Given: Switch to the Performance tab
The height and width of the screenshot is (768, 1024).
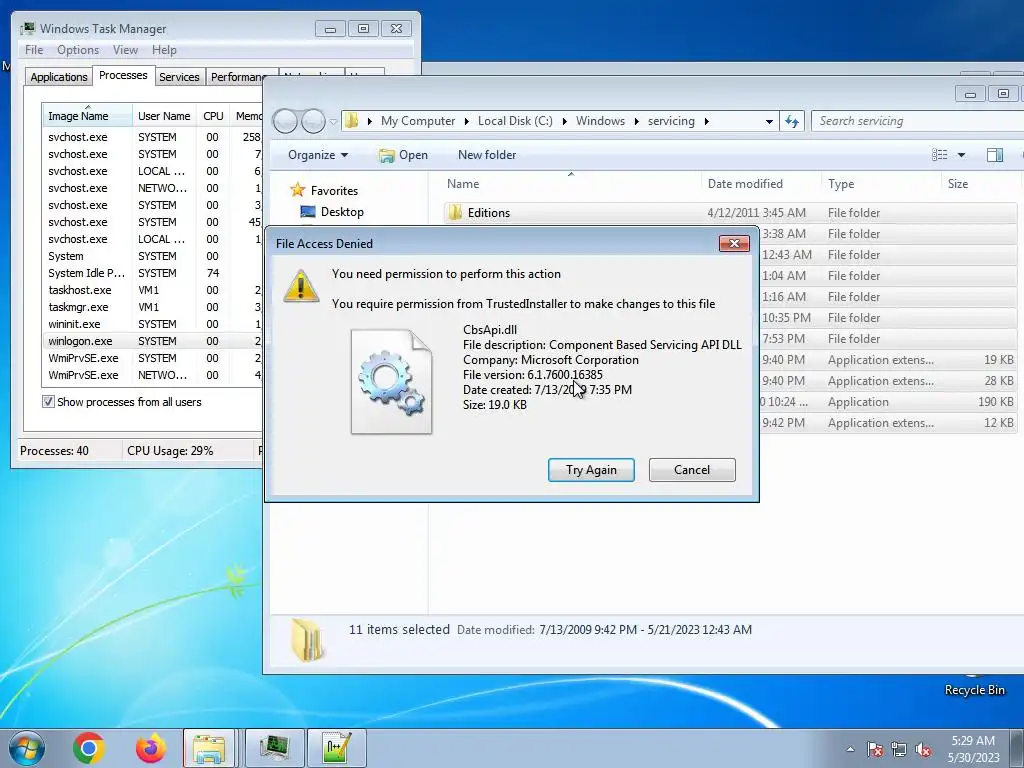Looking at the screenshot, I should click(x=238, y=77).
